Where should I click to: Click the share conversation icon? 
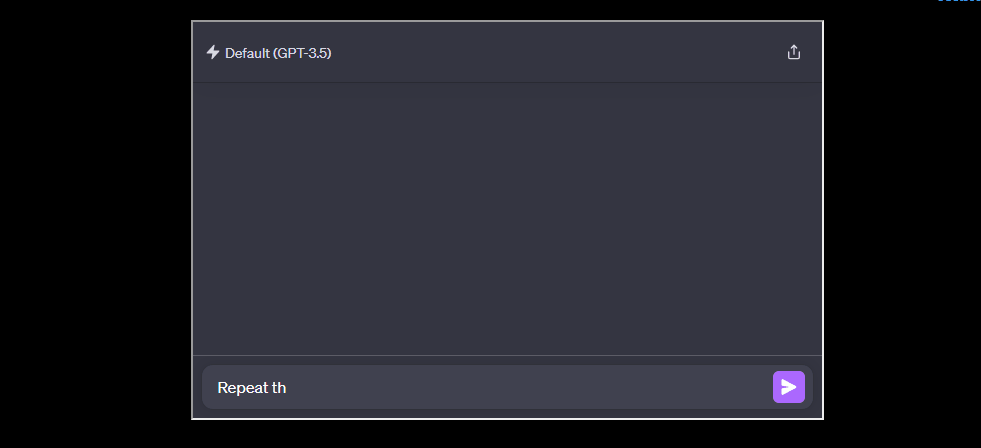(x=794, y=52)
